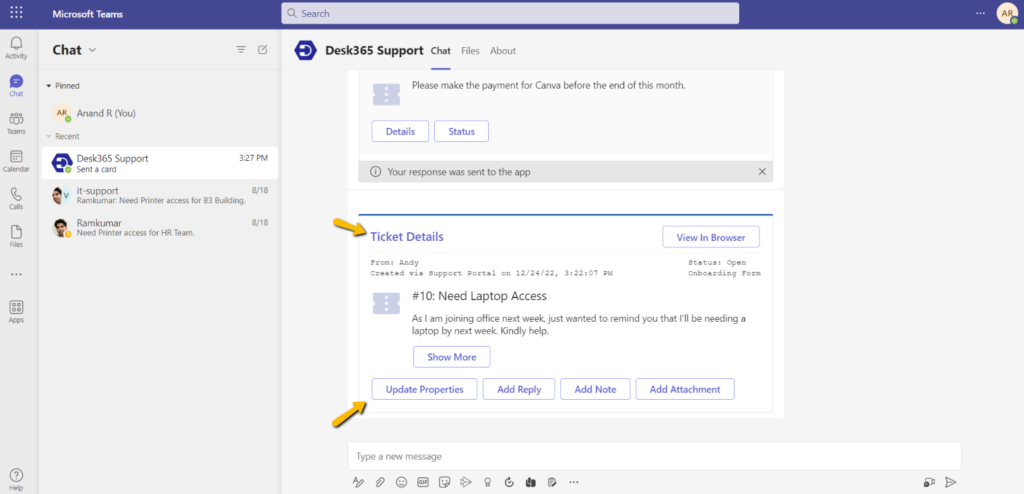Click the Status button

461,131
